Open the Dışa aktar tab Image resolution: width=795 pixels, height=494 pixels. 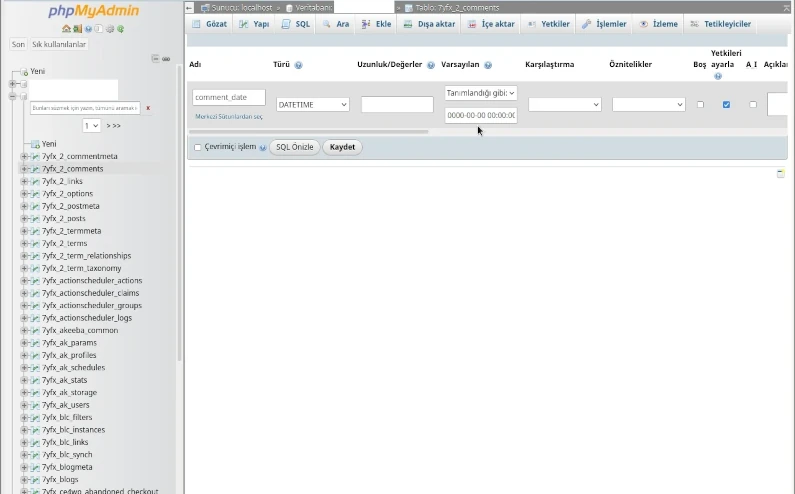pos(429,24)
